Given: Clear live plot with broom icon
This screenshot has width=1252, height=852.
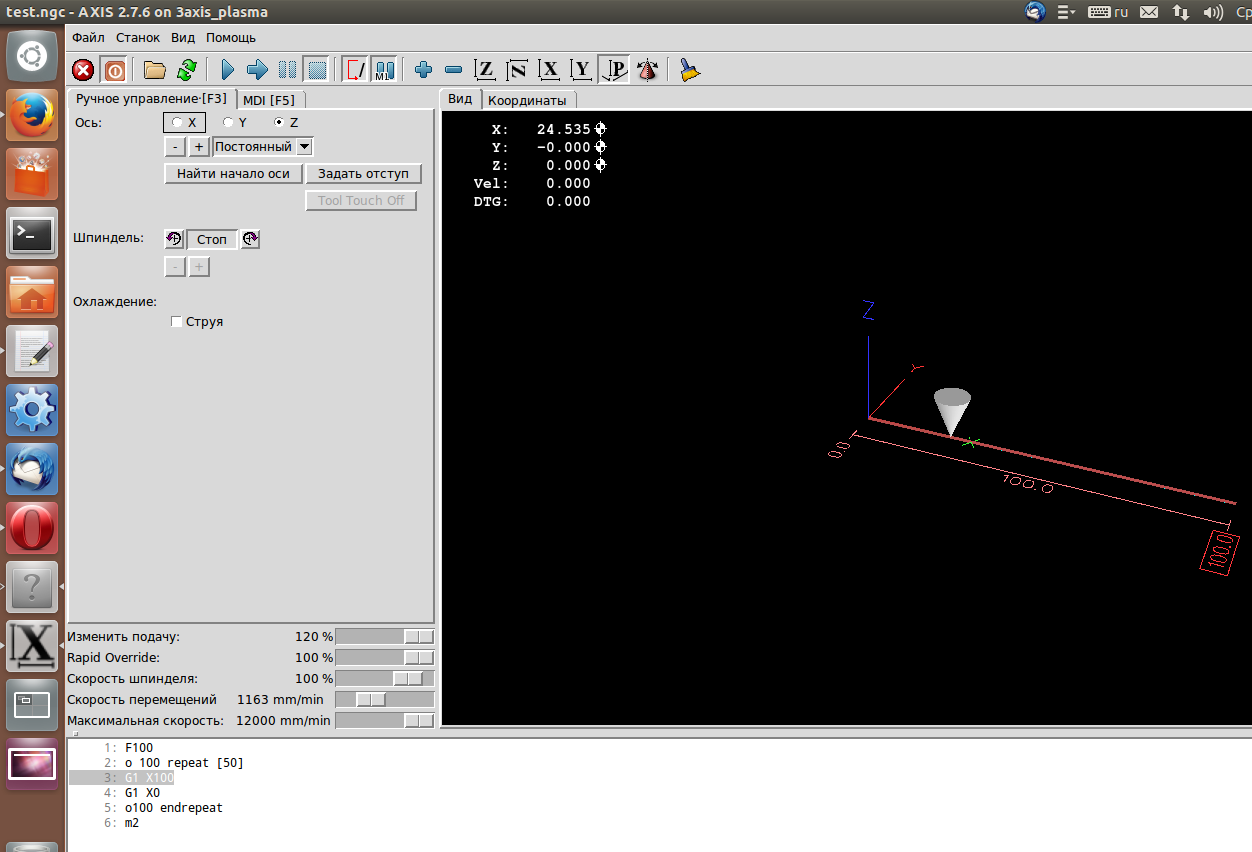Looking at the screenshot, I should coord(689,70).
